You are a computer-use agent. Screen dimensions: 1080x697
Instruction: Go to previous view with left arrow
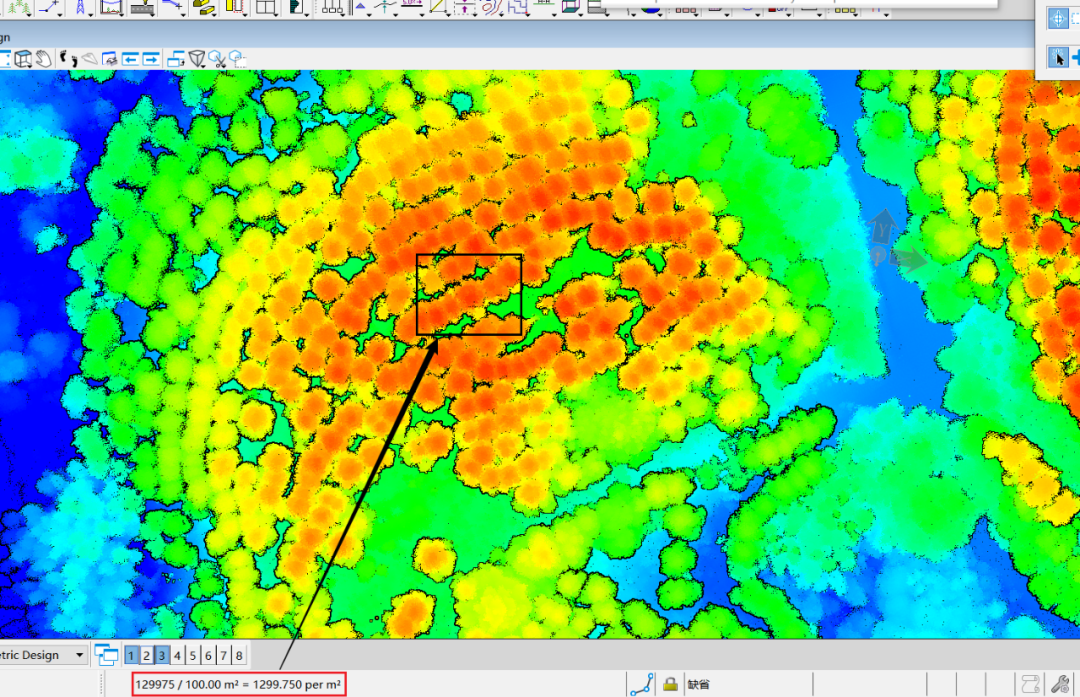pyautogui.click(x=130, y=59)
